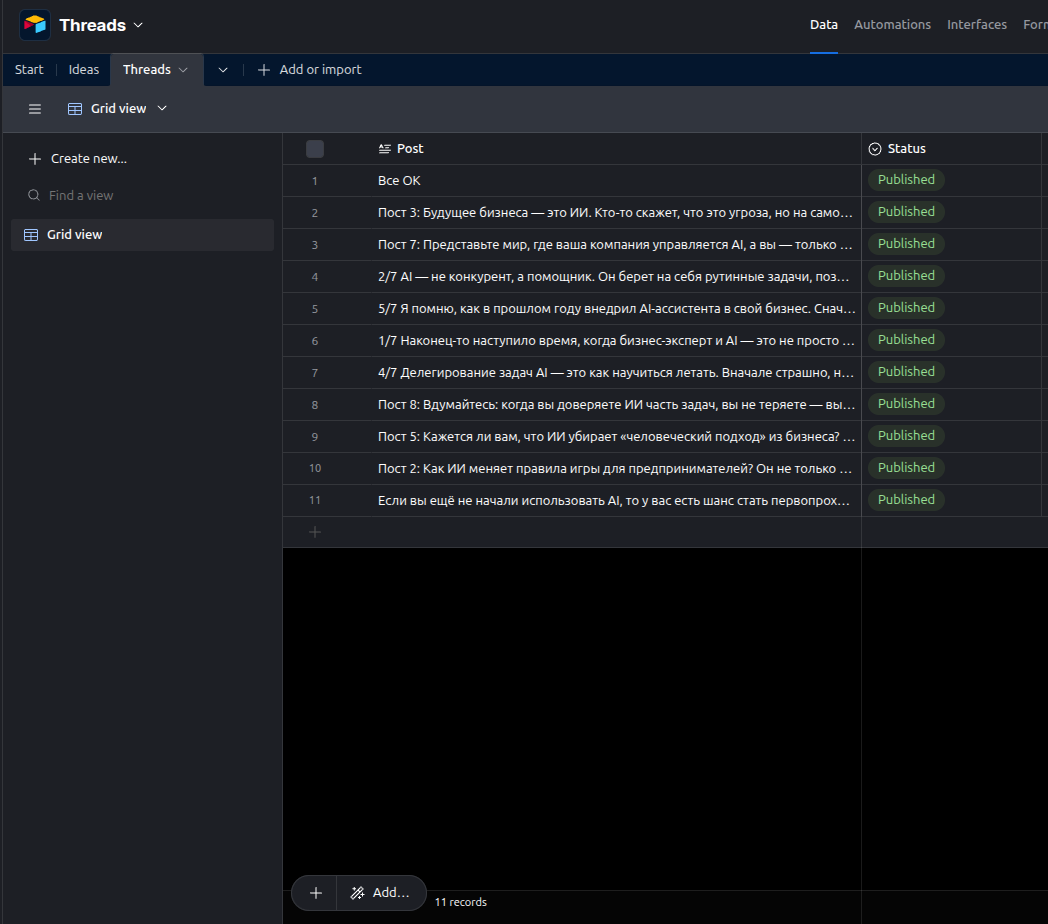Click Add or import button

click(x=309, y=70)
